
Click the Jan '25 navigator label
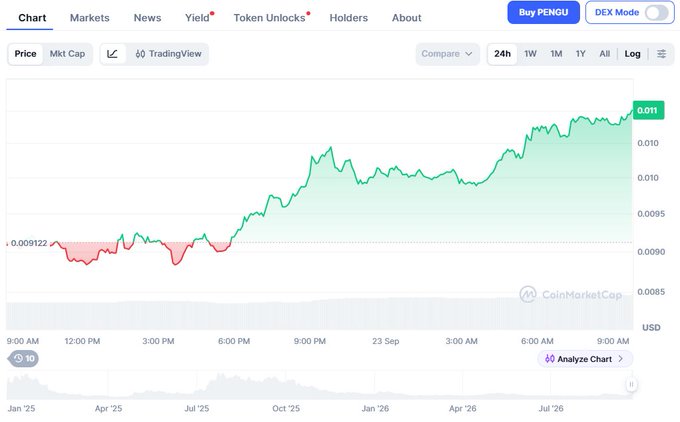pos(21,409)
